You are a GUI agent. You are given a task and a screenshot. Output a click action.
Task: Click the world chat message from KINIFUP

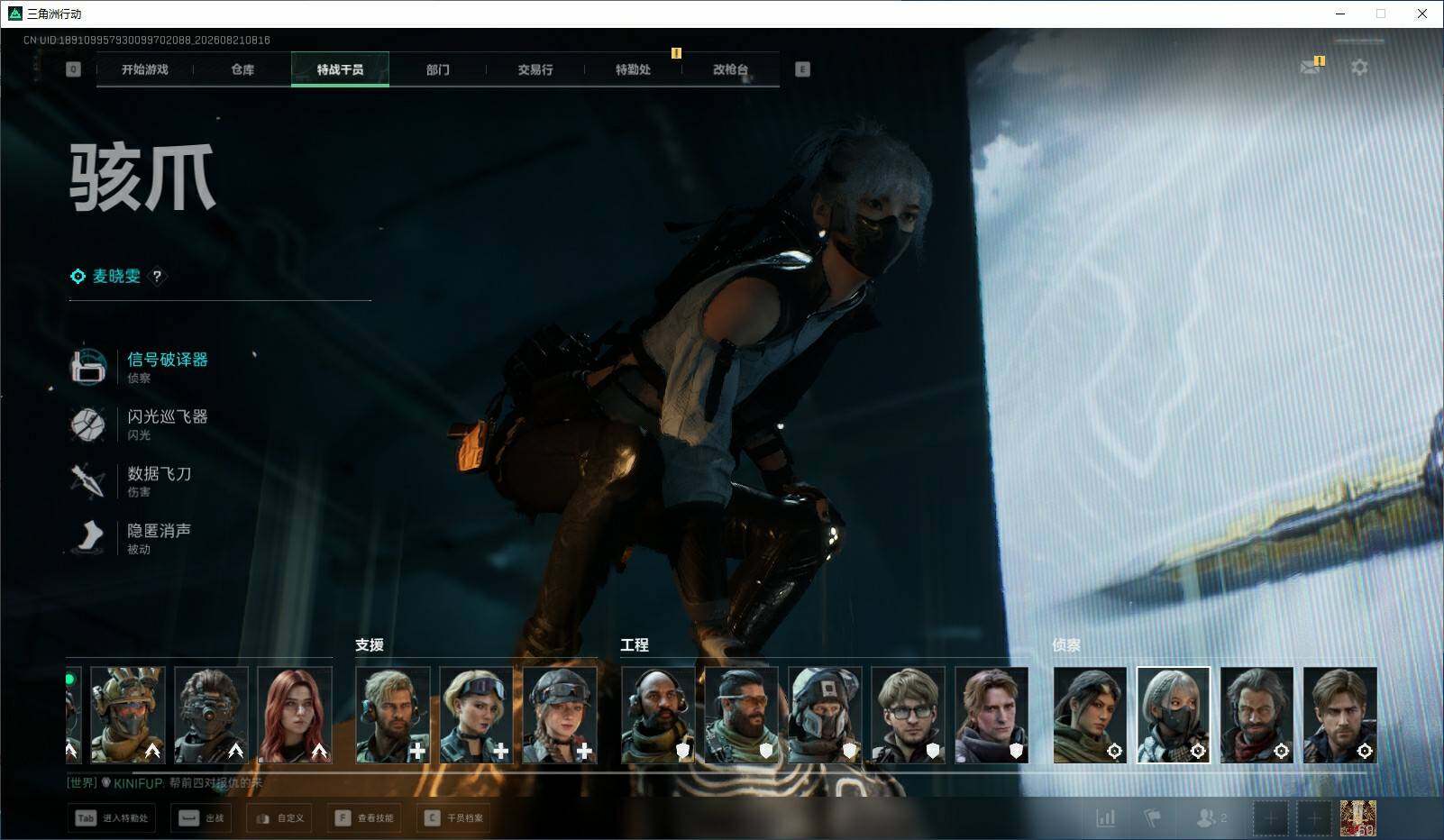(165, 783)
